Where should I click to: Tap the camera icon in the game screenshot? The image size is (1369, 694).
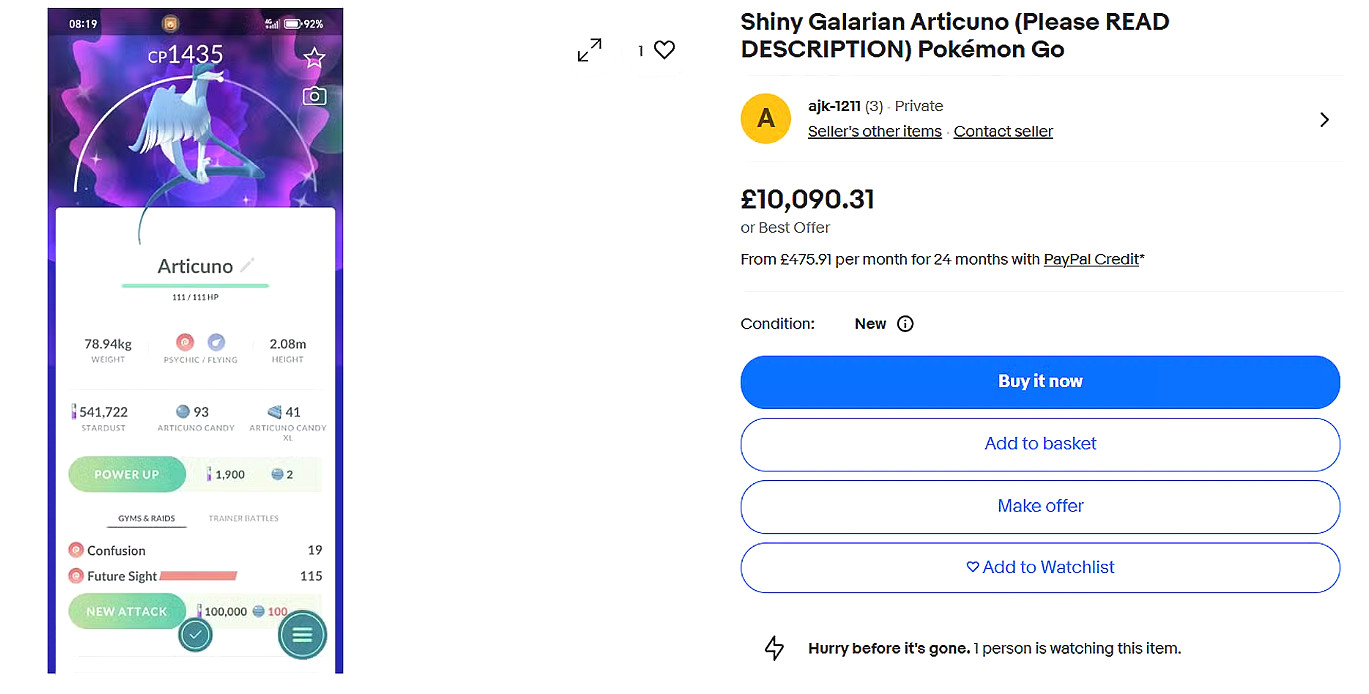[x=314, y=96]
